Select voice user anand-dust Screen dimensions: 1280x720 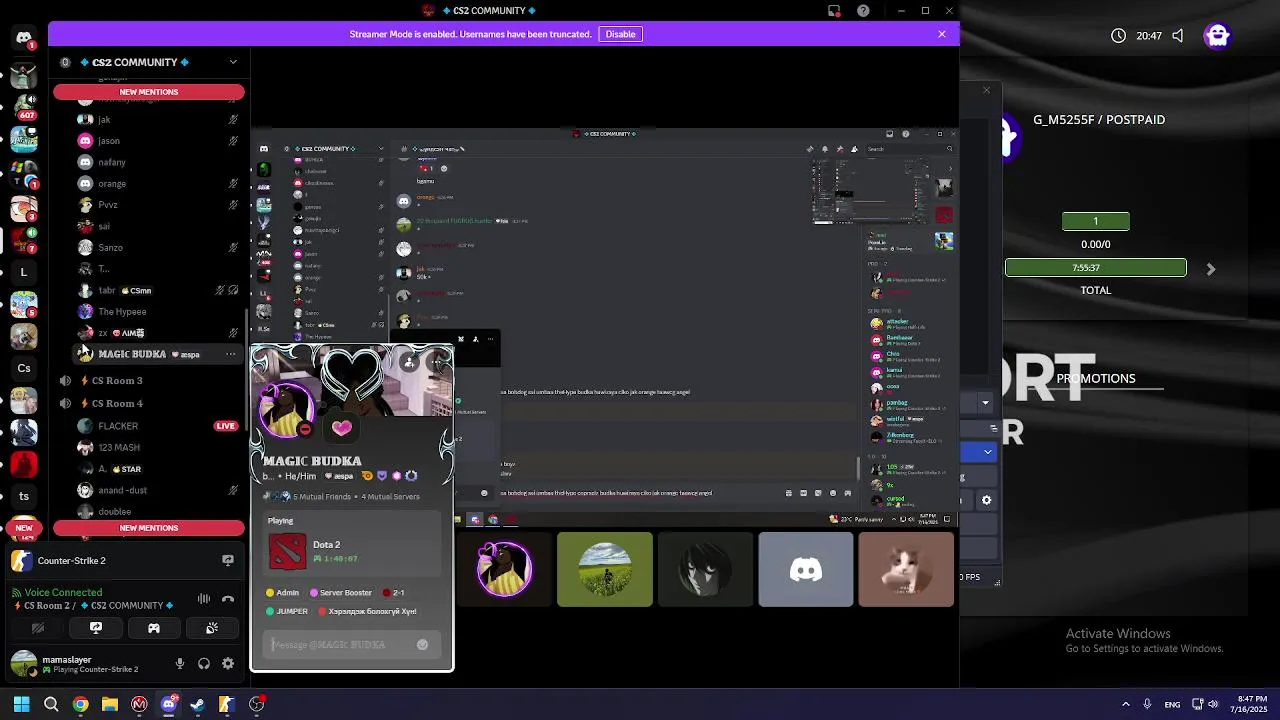[158, 490]
